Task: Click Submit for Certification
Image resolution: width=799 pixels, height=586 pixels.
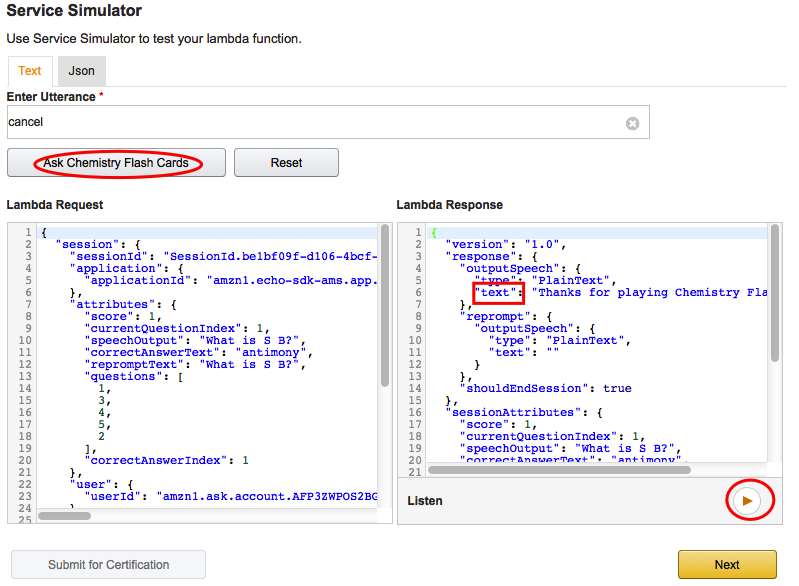Action: (108, 565)
